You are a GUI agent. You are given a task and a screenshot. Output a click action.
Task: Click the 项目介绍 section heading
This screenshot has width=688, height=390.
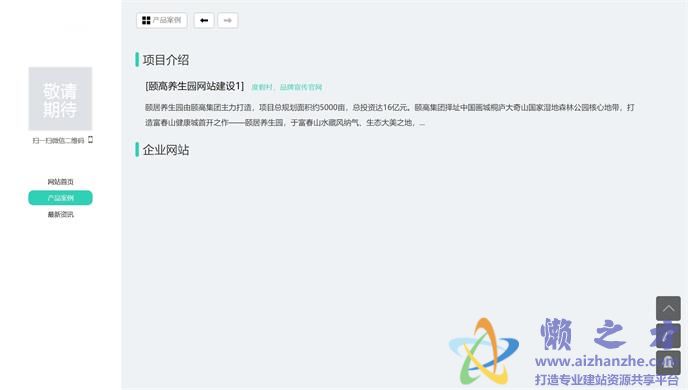coord(166,60)
